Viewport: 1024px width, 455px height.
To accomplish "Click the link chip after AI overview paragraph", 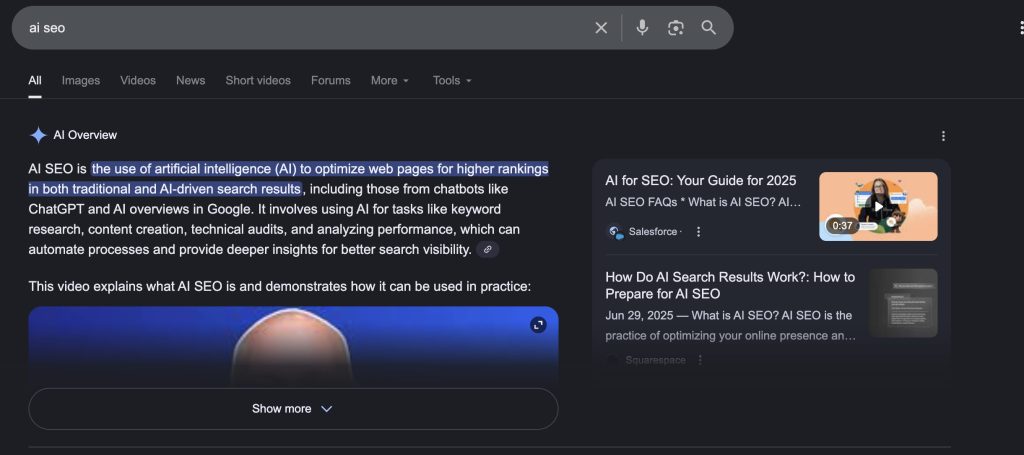I will [x=487, y=249].
